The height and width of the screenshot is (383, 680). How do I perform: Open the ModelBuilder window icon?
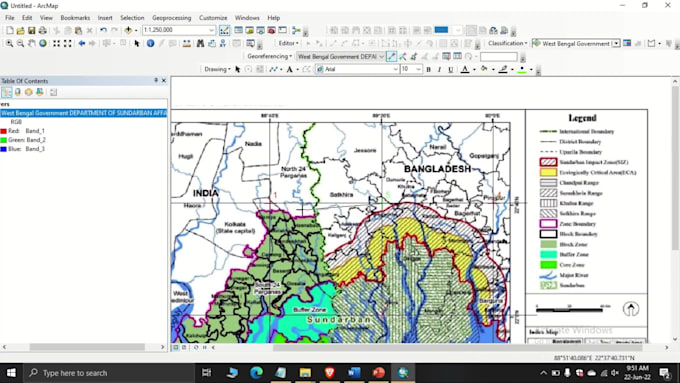pos(296,30)
